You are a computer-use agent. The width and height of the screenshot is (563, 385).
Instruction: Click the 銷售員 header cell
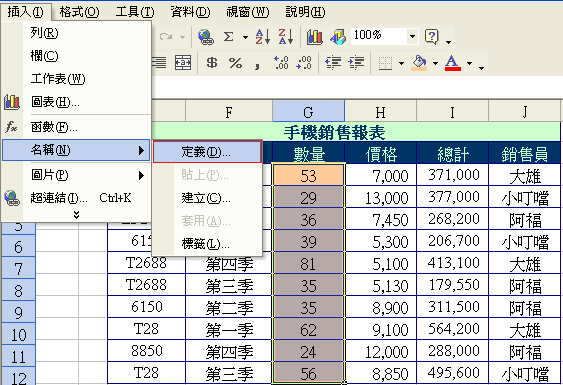525,153
